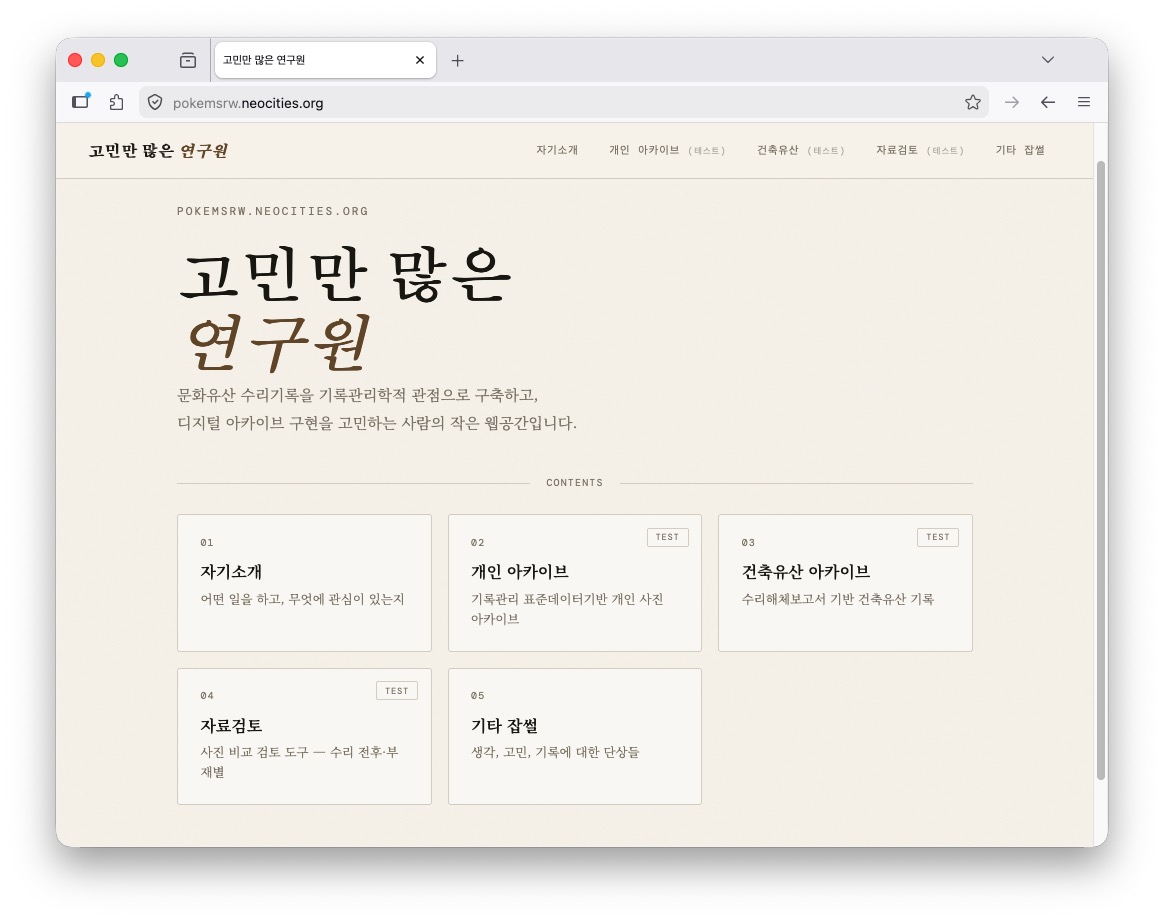Click the TEST badge on 개인 아카이브 card
The width and height of the screenshot is (1164, 921).
tap(667, 537)
